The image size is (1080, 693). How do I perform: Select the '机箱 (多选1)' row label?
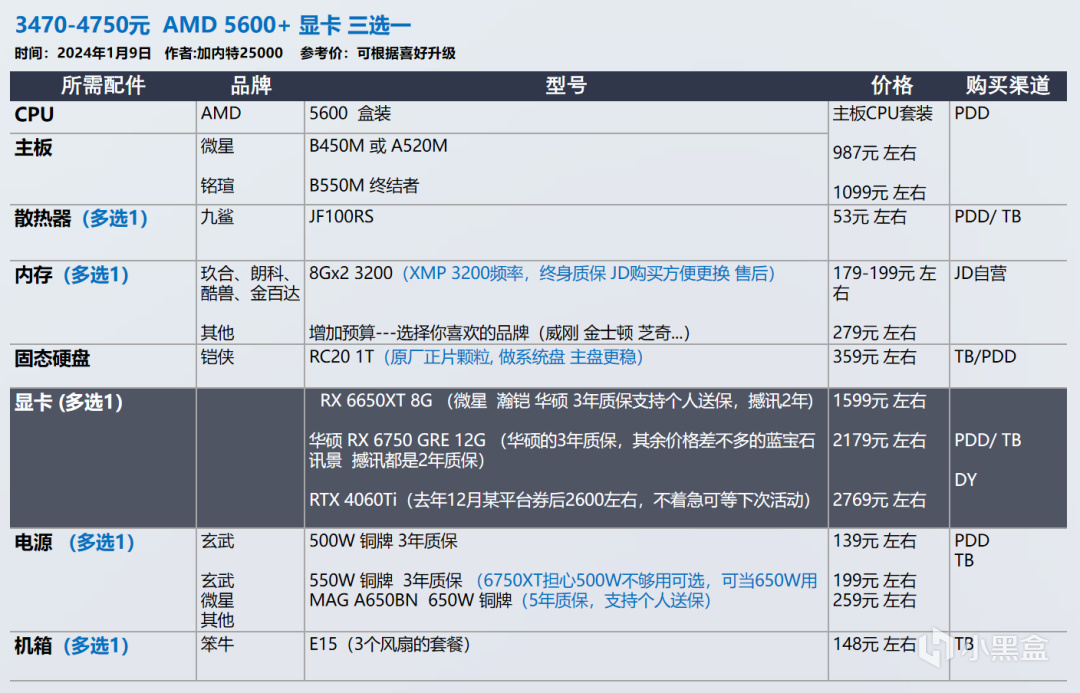[72, 645]
